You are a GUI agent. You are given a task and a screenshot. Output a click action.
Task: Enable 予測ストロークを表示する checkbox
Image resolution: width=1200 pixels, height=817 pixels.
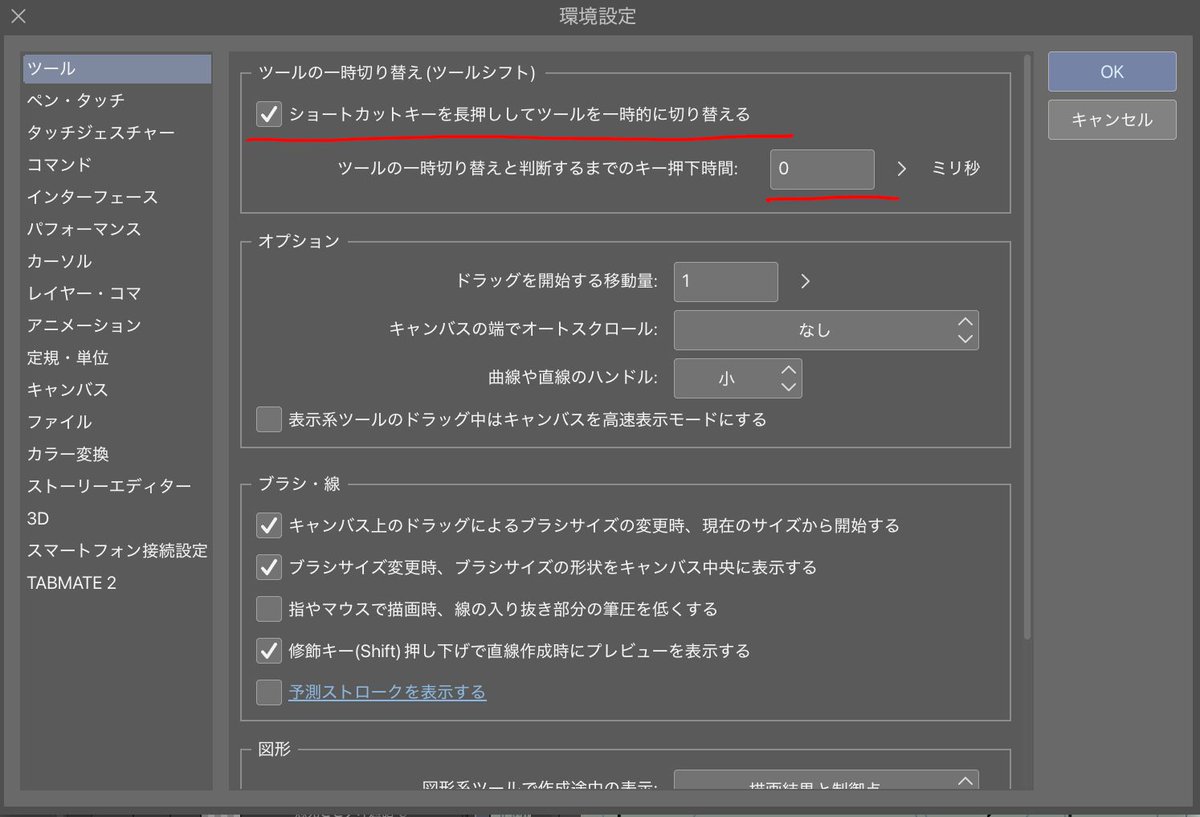click(269, 692)
